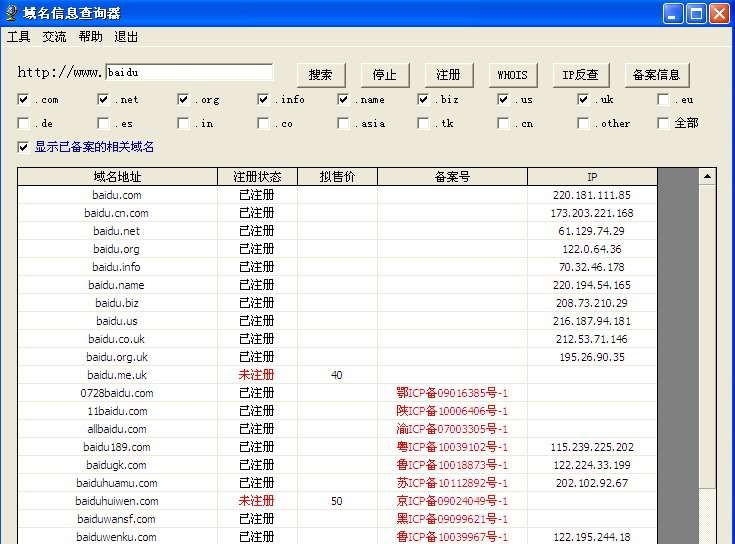The height and width of the screenshot is (544, 735).
Task: Check the .de checkbox
Action: point(23,123)
